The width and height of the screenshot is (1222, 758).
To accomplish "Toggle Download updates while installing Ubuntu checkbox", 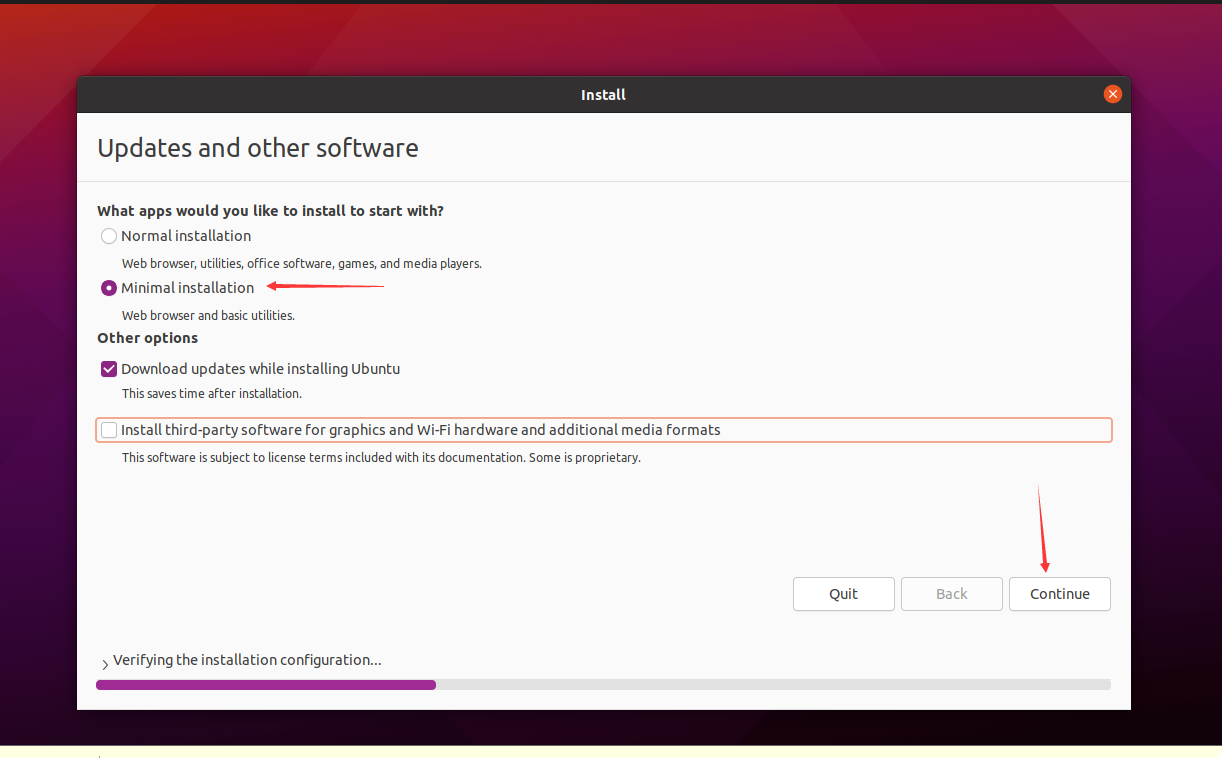I will [109, 369].
